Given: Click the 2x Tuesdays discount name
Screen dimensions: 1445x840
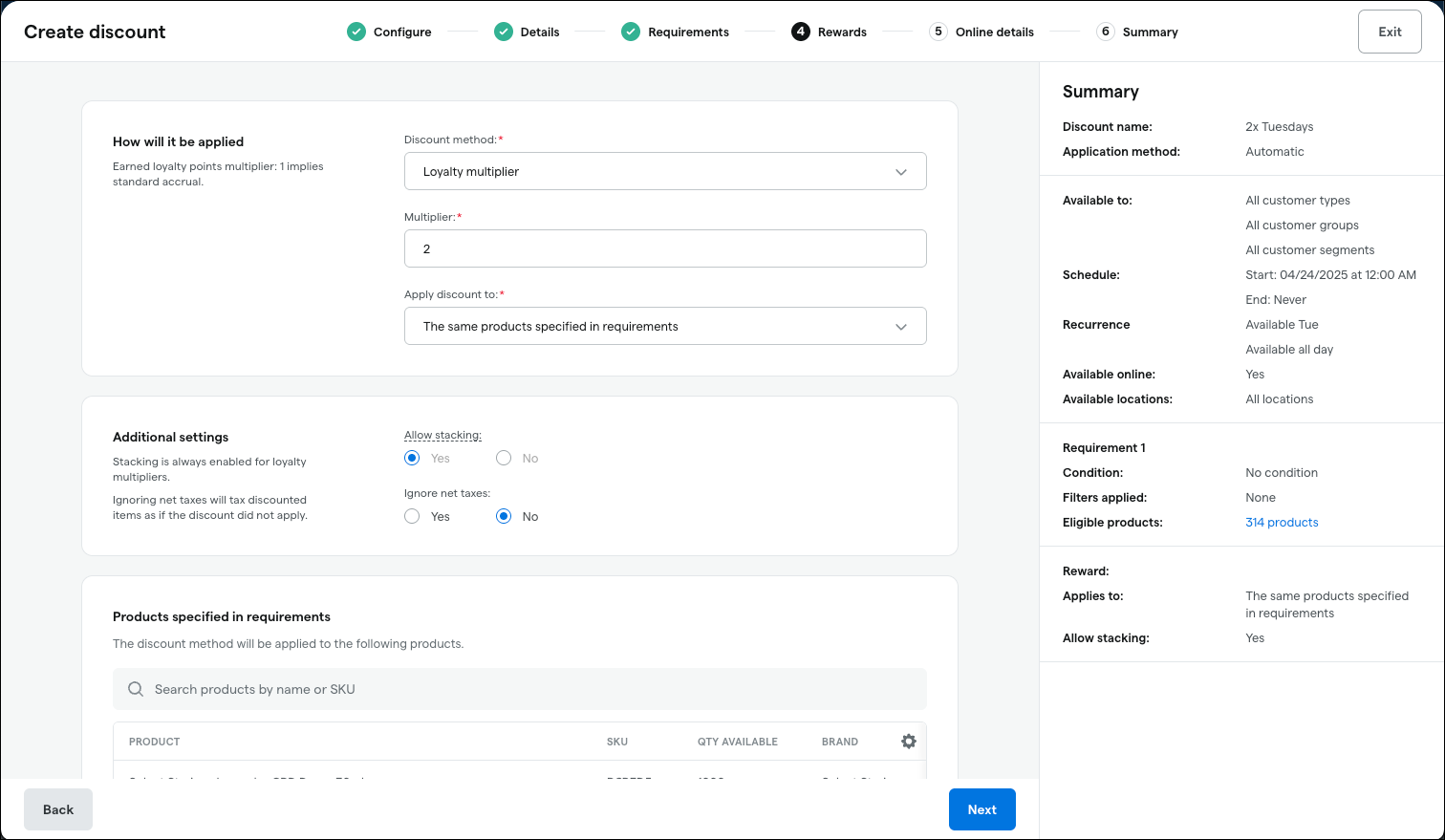Looking at the screenshot, I should [x=1279, y=126].
